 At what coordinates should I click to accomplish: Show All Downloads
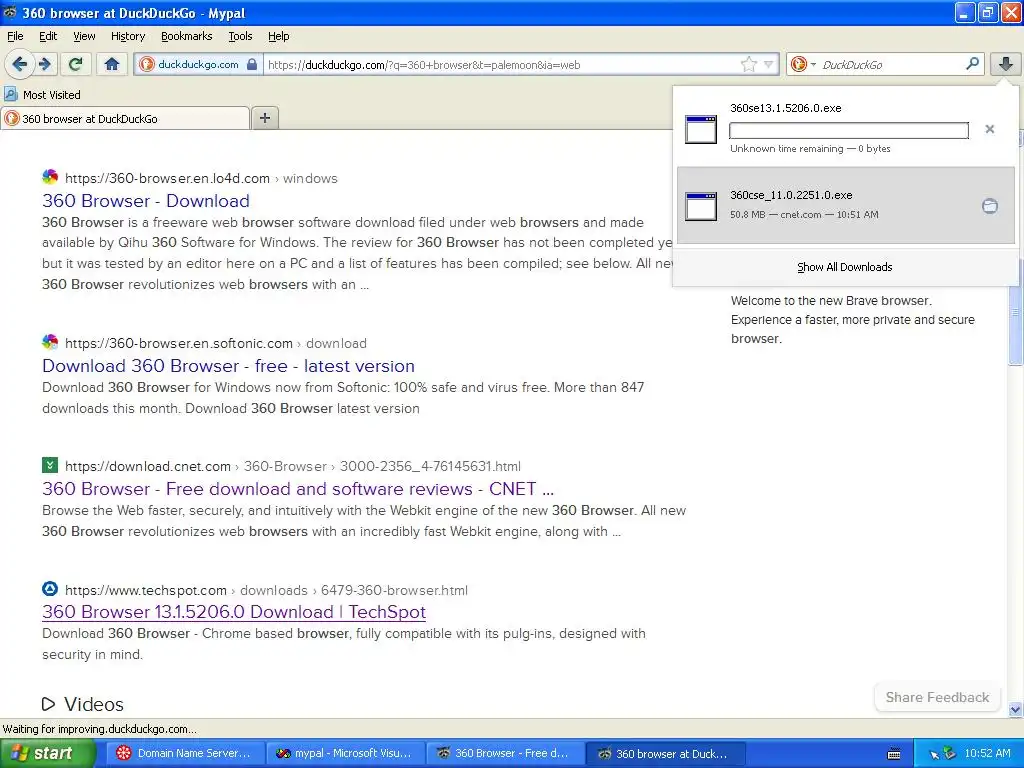click(x=844, y=266)
